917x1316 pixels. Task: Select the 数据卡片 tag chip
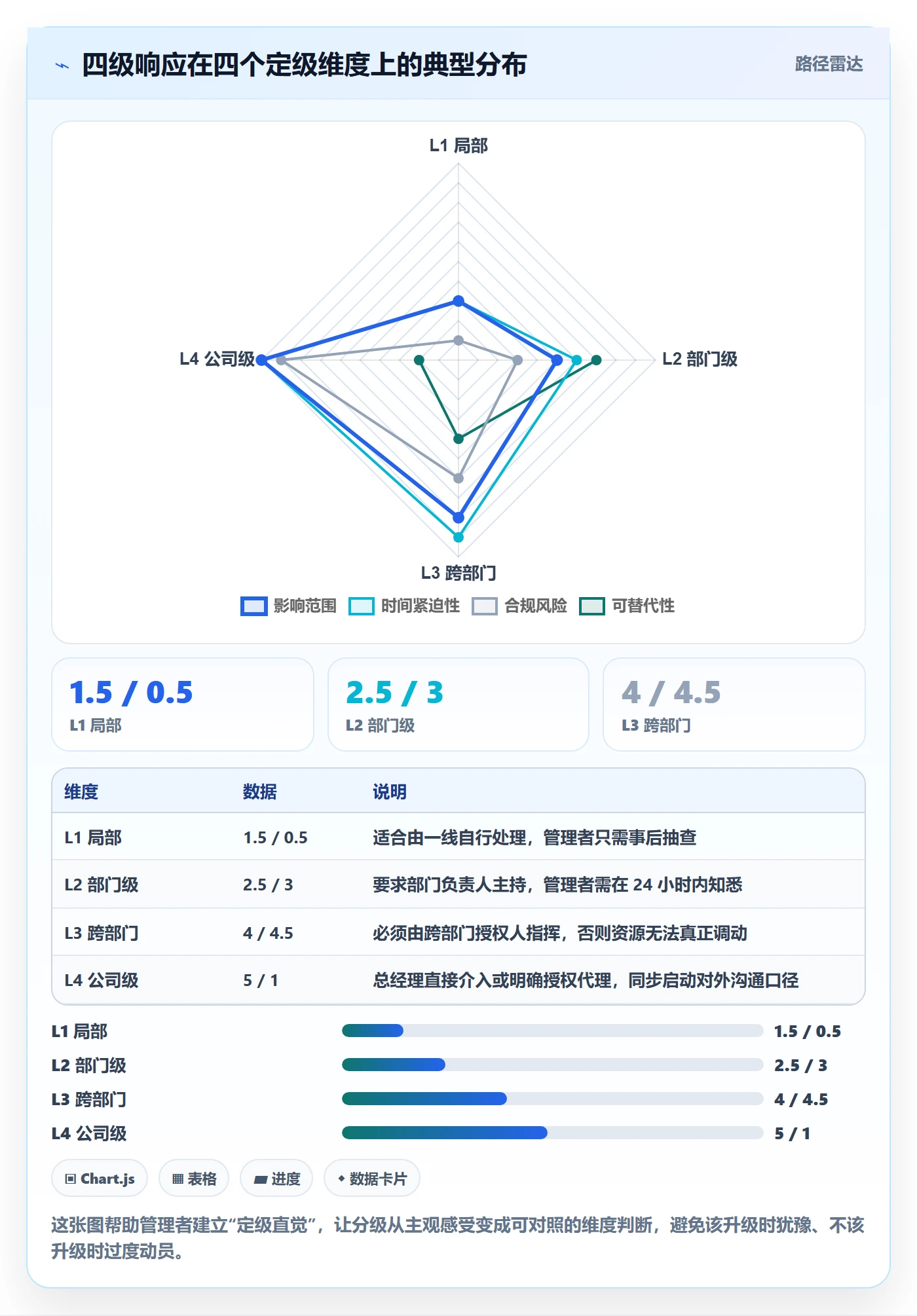pos(372,1179)
